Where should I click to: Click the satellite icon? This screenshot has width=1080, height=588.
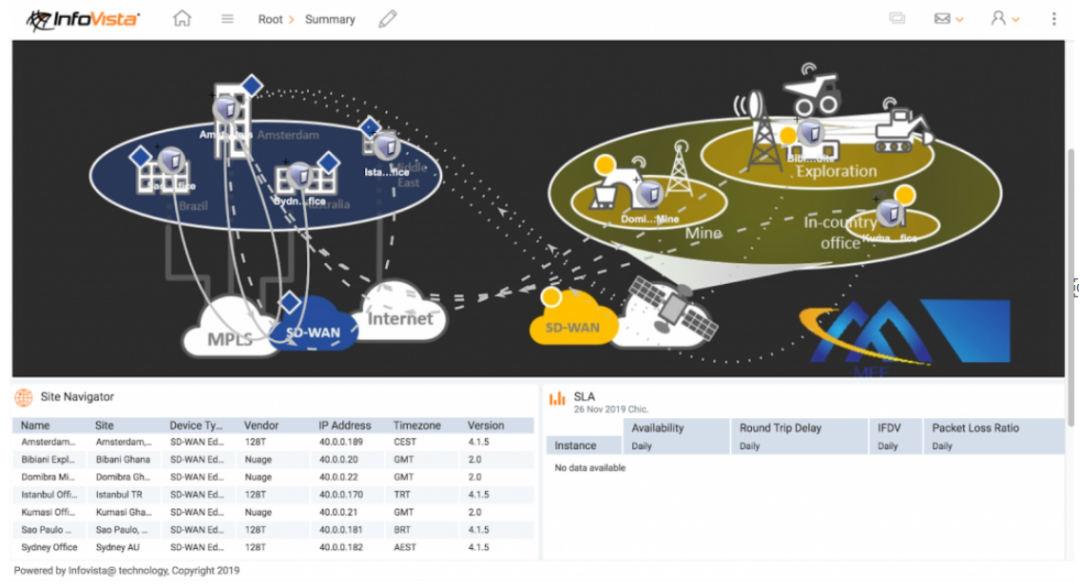pyautogui.click(x=674, y=308)
